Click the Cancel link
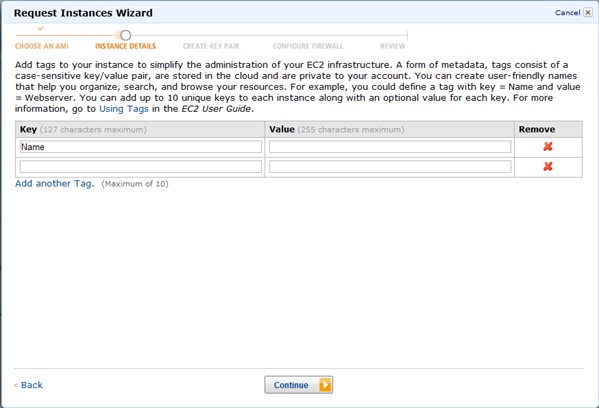 (x=568, y=13)
